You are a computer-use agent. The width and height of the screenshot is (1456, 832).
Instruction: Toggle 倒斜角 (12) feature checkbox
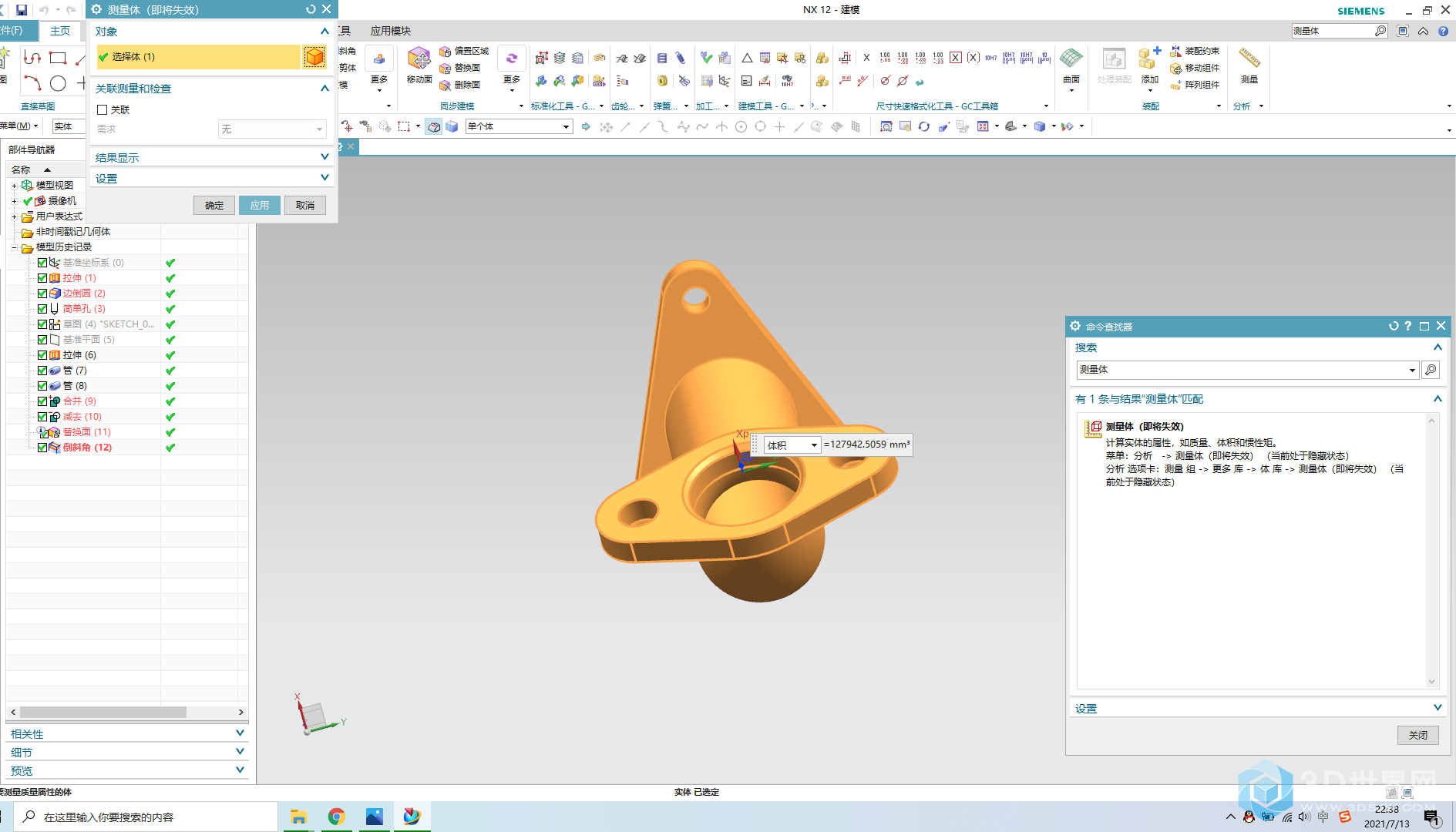[42, 448]
